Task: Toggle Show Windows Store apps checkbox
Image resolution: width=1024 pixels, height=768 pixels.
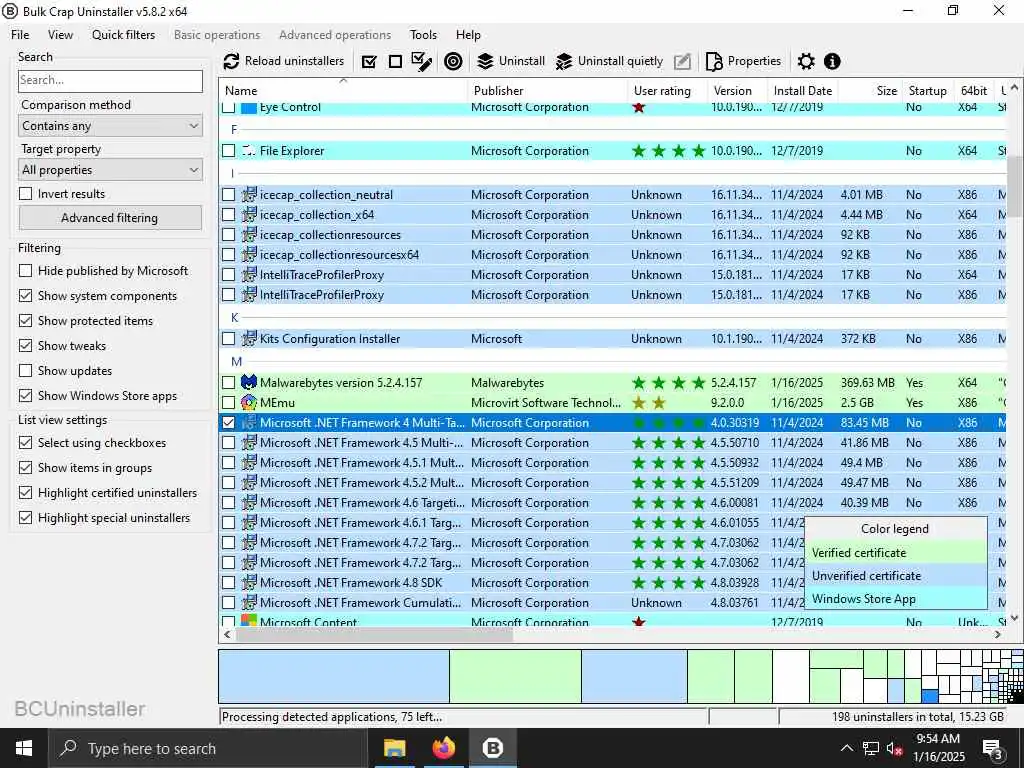Action: pyautogui.click(x=25, y=396)
